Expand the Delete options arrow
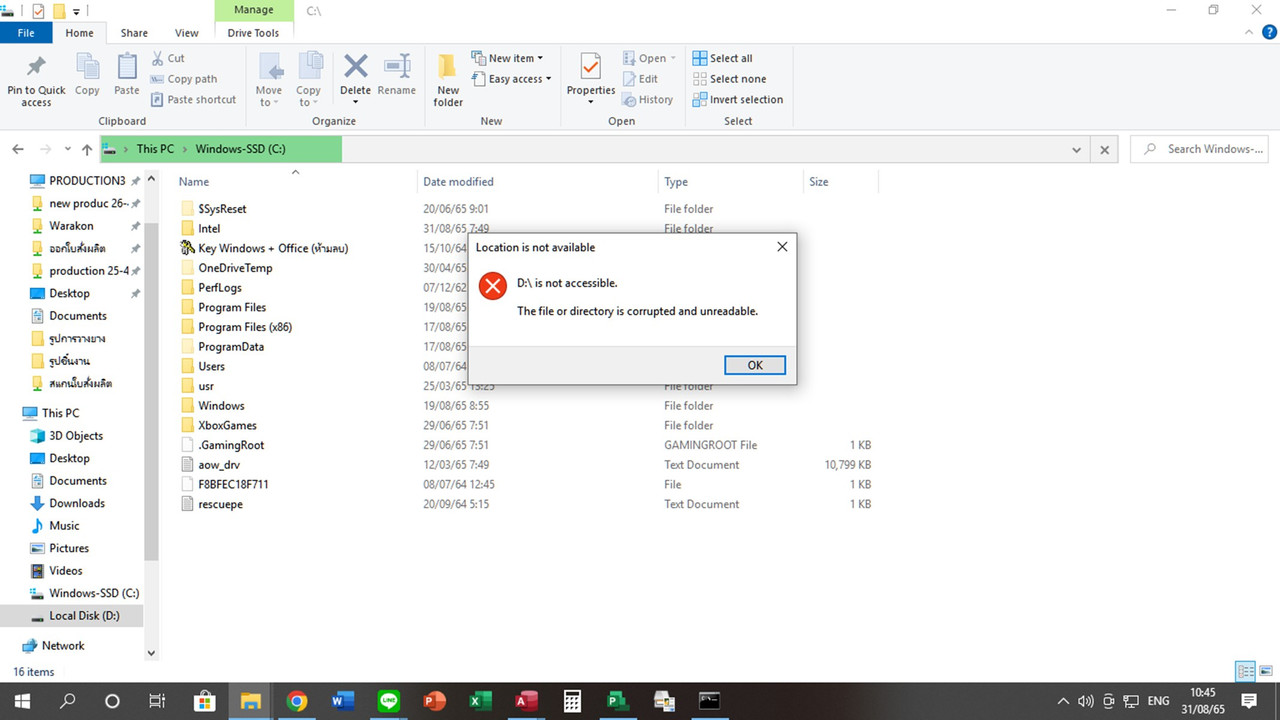The image size is (1280, 720). click(x=356, y=102)
